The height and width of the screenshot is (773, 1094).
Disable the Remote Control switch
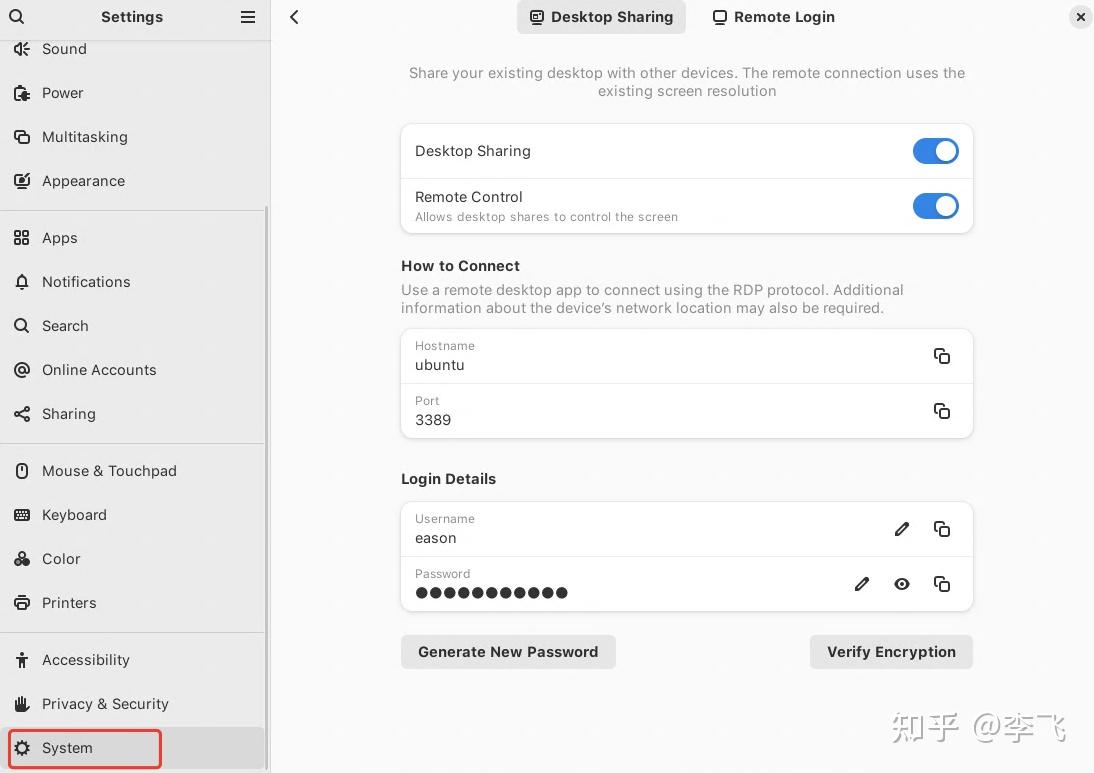pyautogui.click(x=935, y=206)
